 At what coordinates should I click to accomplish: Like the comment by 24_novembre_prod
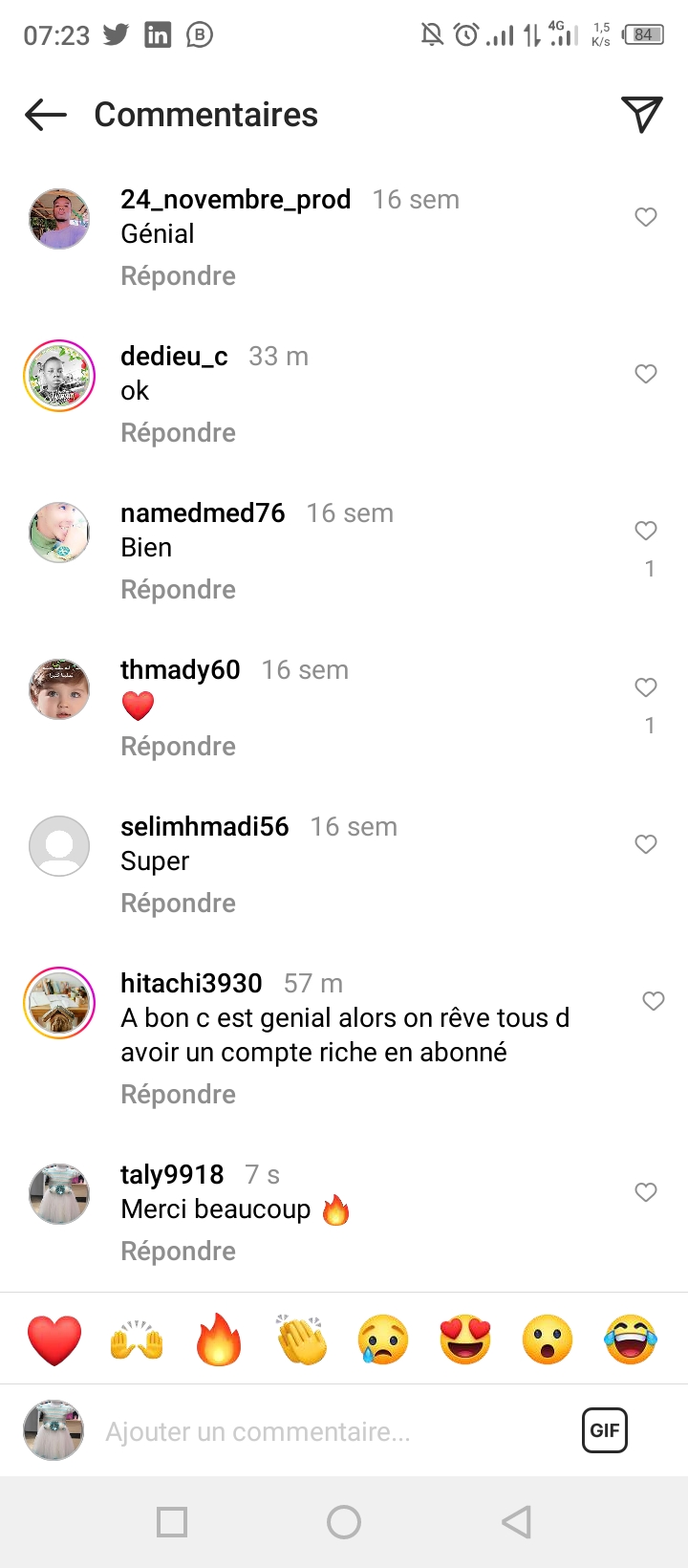point(646,217)
